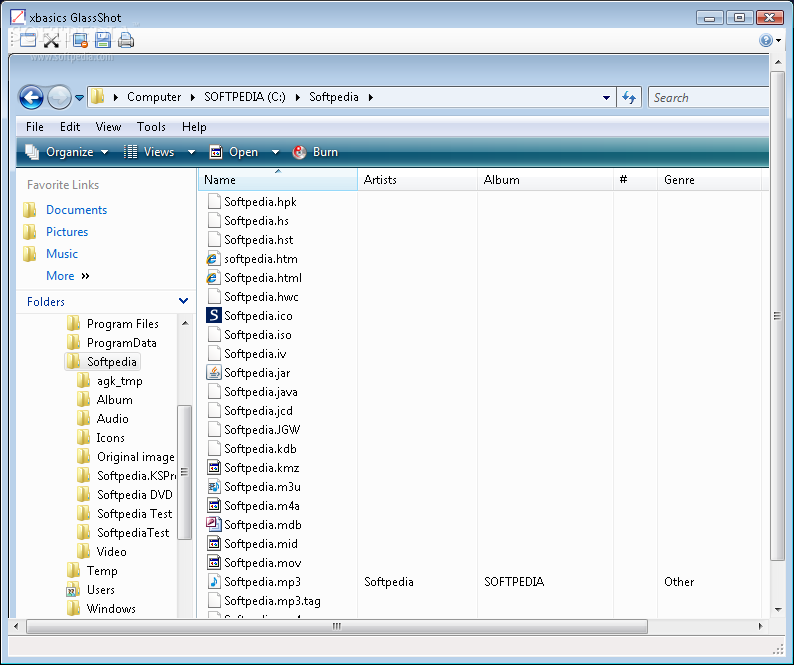
Task: Expand the address bar history dropdown
Action: coord(606,98)
